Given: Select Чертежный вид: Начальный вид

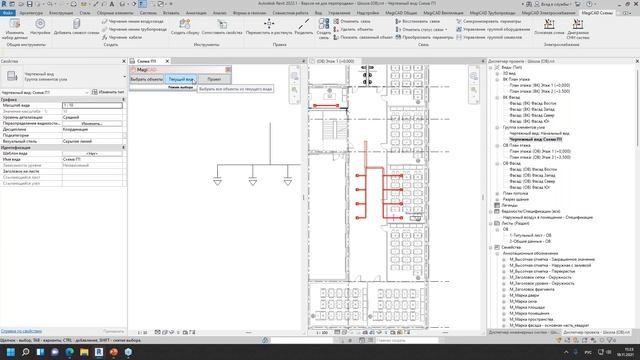Looking at the screenshot, I should coord(539,133).
